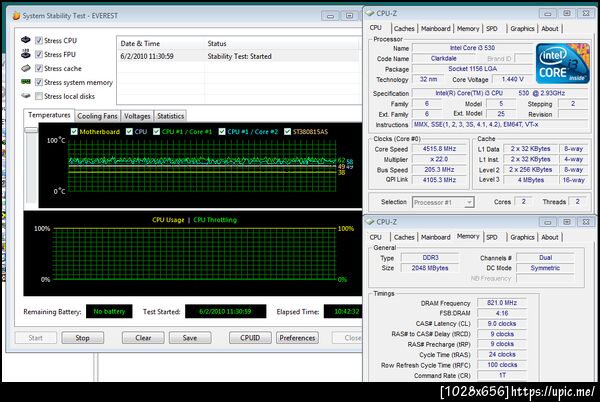Image resolution: width=600 pixels, height=402 pixels.
Task: Click the Intel Core i3 logo in CPU-Z
Action: 562,63
